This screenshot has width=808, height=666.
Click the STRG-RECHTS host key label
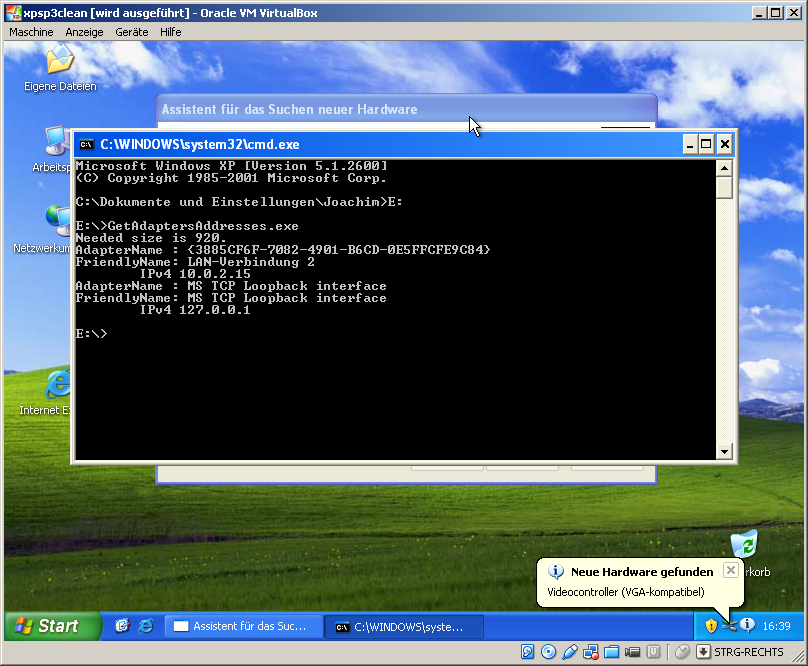[x=748, y=652]
